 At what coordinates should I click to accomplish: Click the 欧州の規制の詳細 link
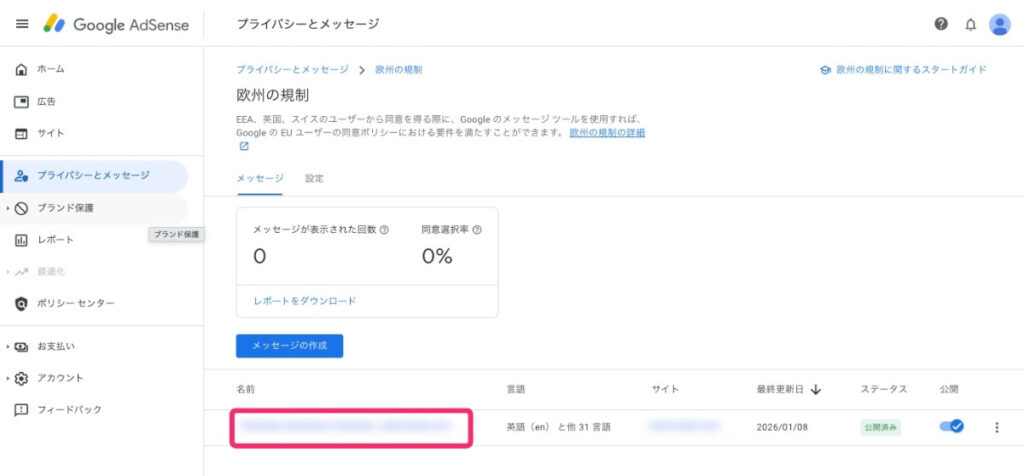click(607, 133)
